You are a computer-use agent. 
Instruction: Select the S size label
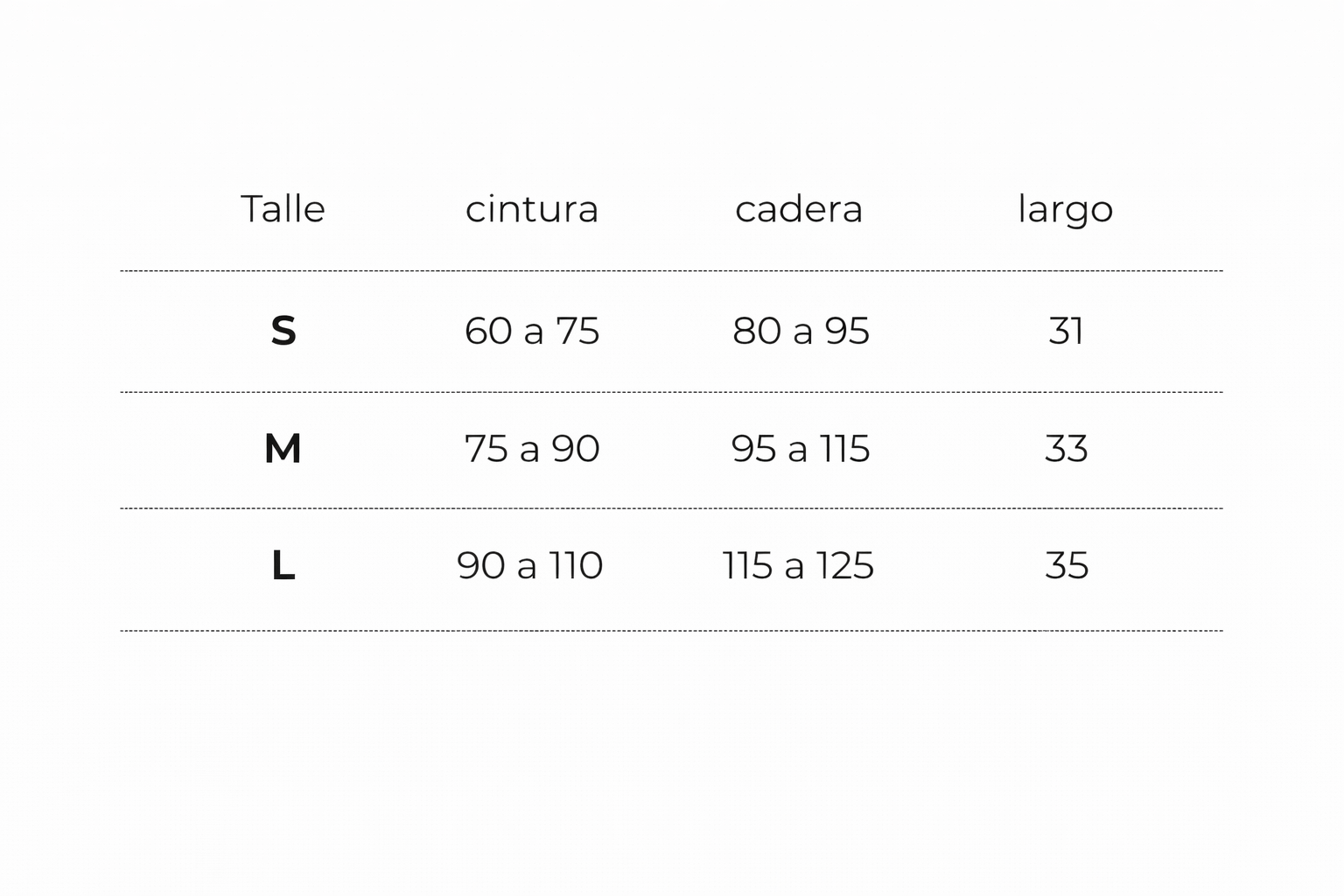[x=283, y=331]
